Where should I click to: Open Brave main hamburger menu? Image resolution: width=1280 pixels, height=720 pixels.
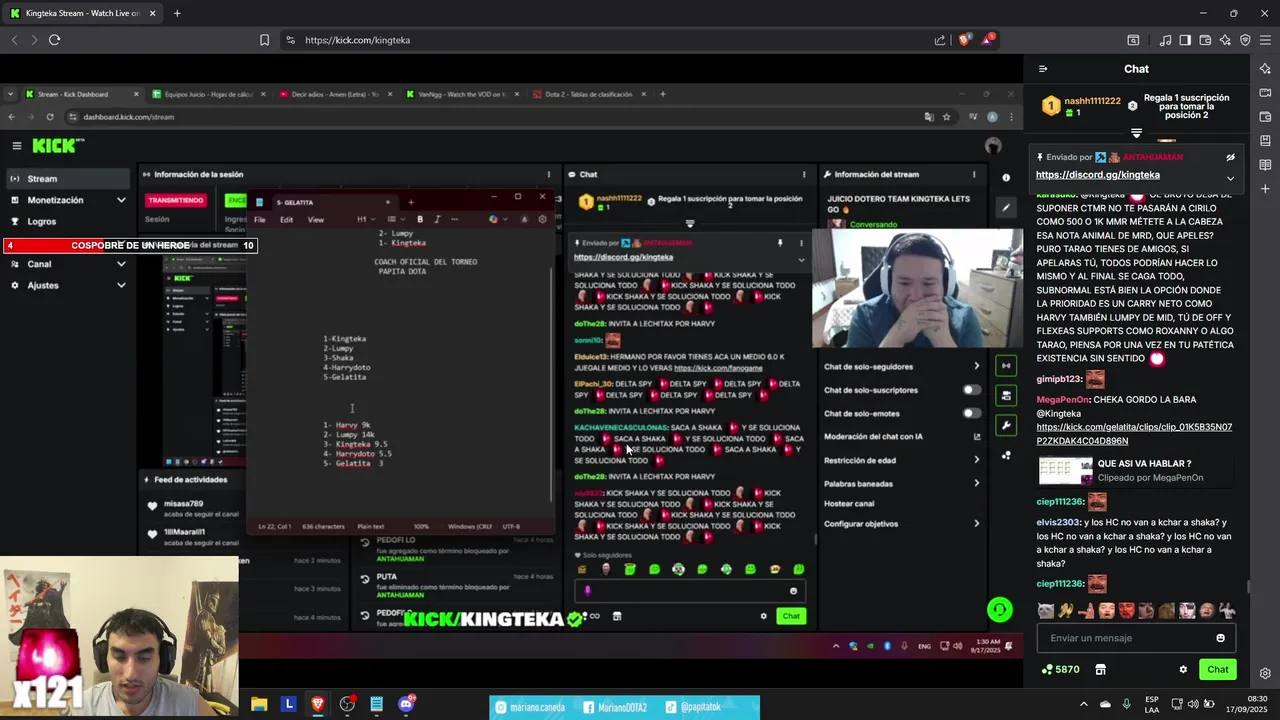1265,40
